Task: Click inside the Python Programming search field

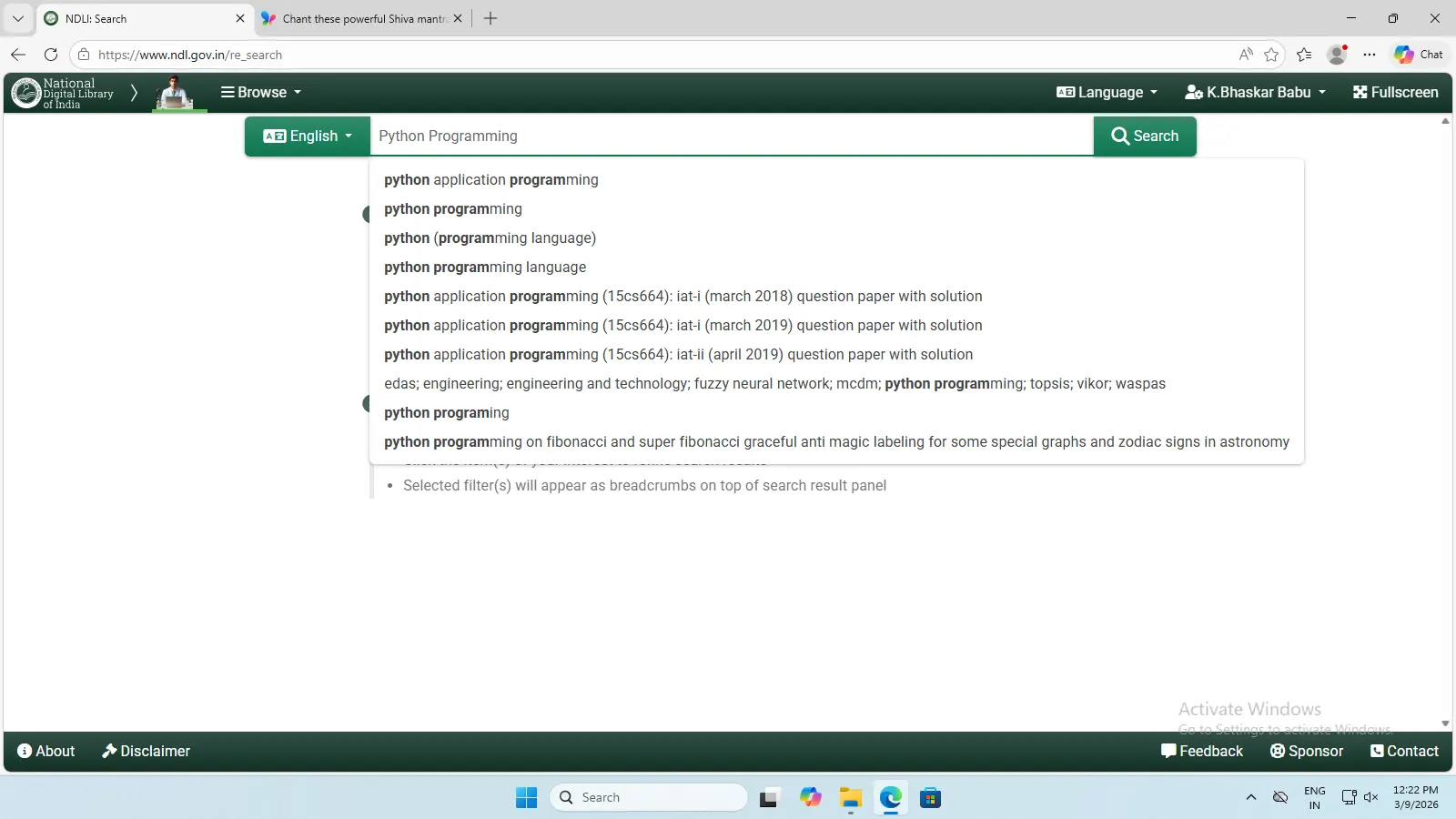Action: 728,136
